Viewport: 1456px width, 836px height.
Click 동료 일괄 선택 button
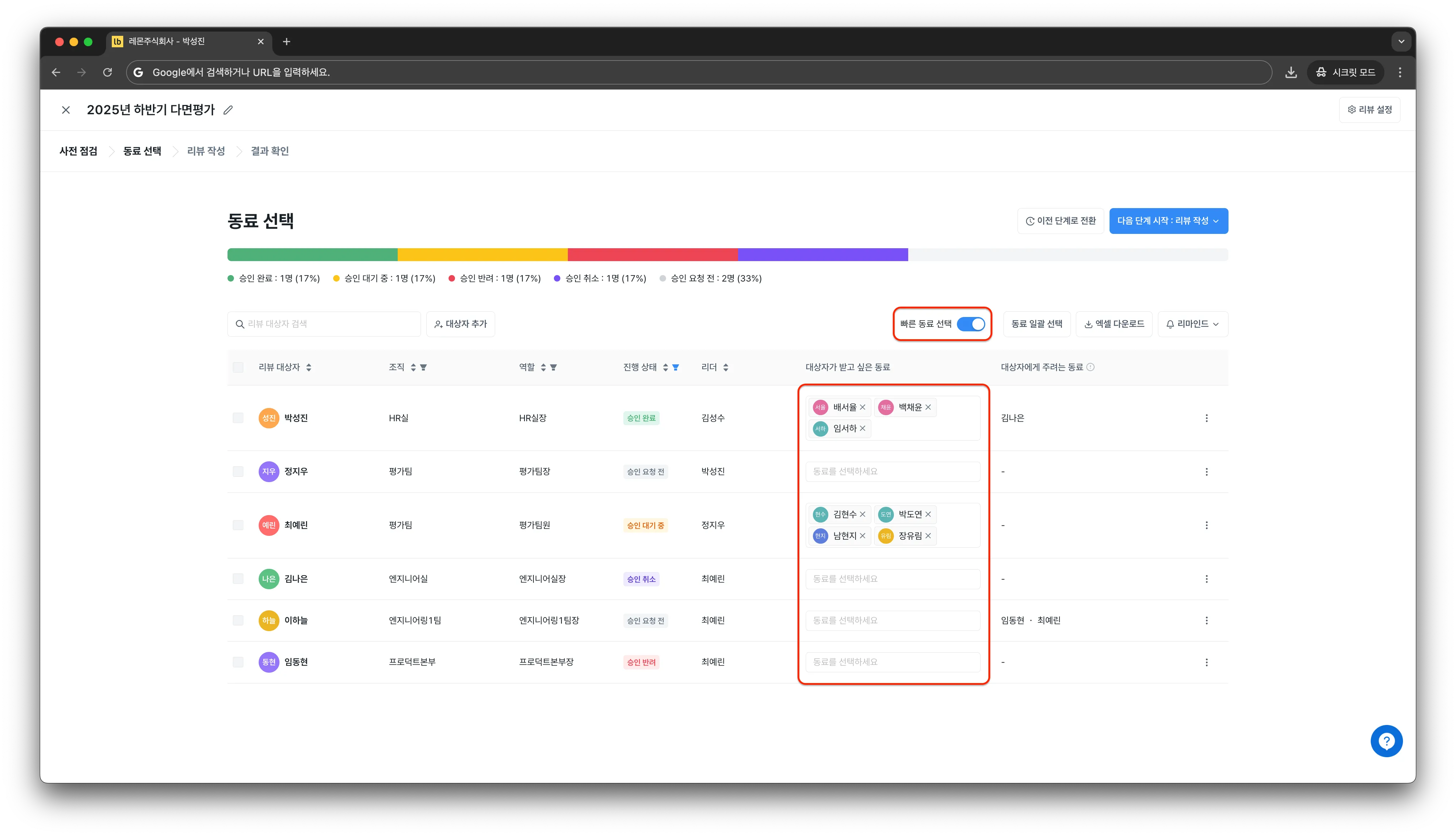pos(1036,324)
